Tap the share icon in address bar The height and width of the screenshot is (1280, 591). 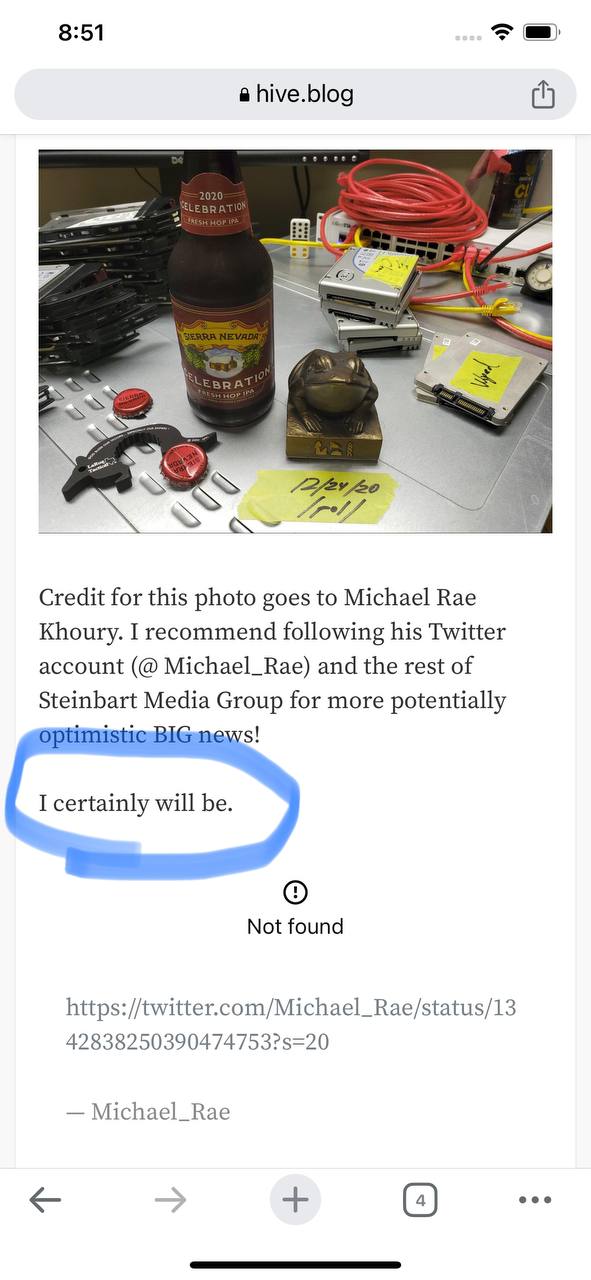click(x=541, y=94)
